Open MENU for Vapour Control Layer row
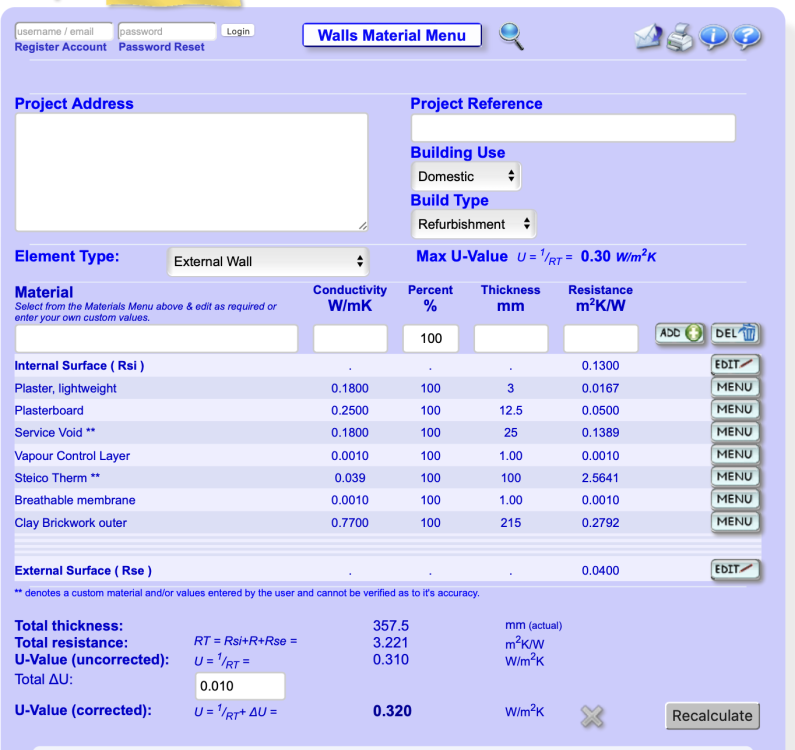795x750 pixels. [735, 454]
